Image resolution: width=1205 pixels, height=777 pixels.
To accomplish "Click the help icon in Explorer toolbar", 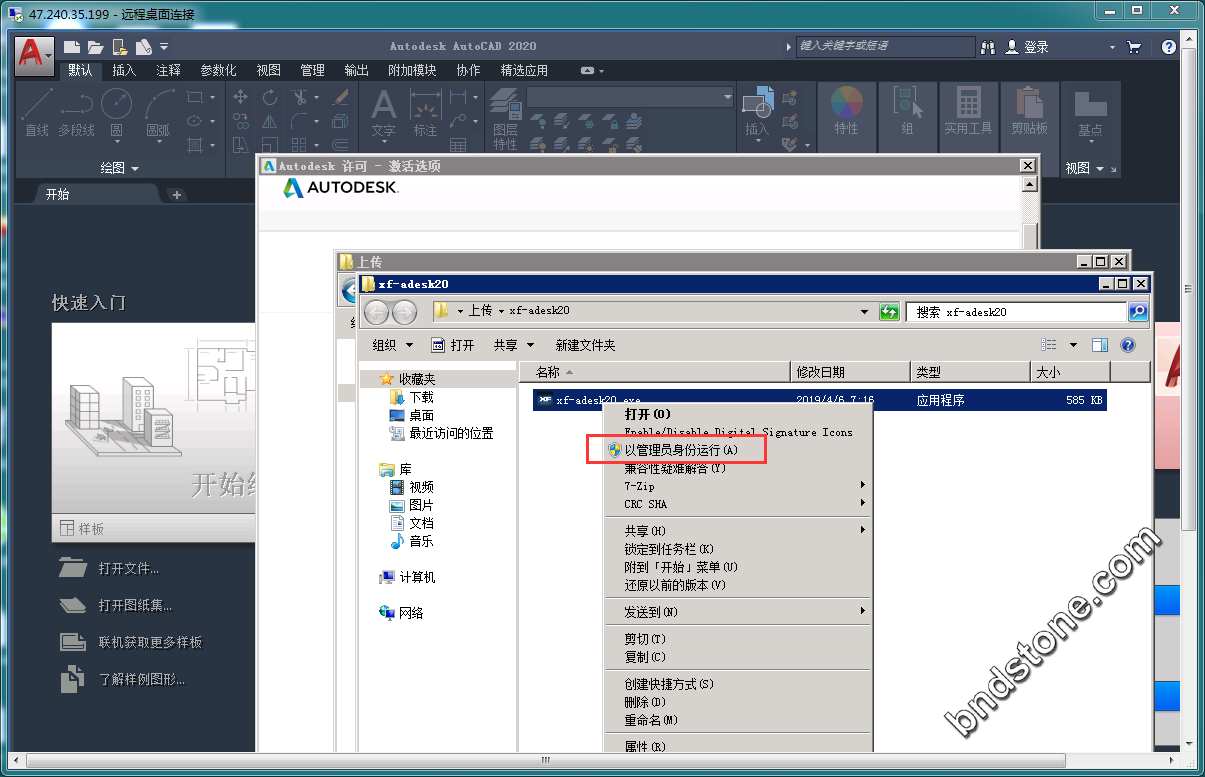I will pos(1128,345).
